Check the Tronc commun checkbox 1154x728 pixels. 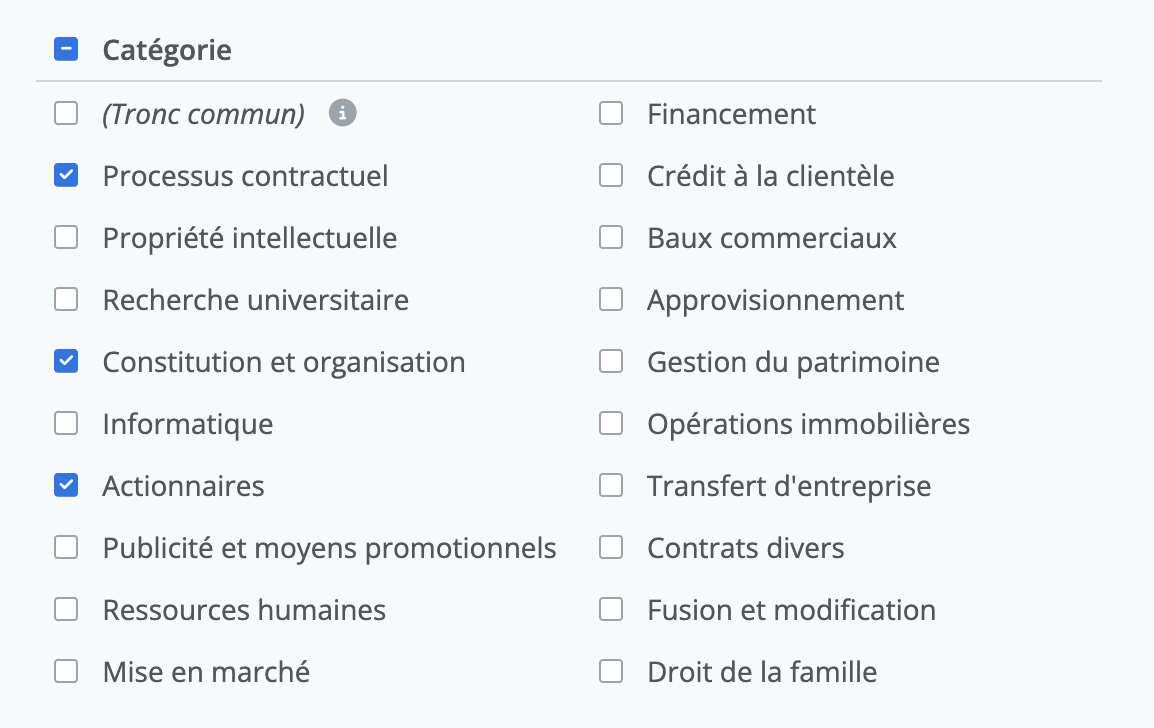66,114
